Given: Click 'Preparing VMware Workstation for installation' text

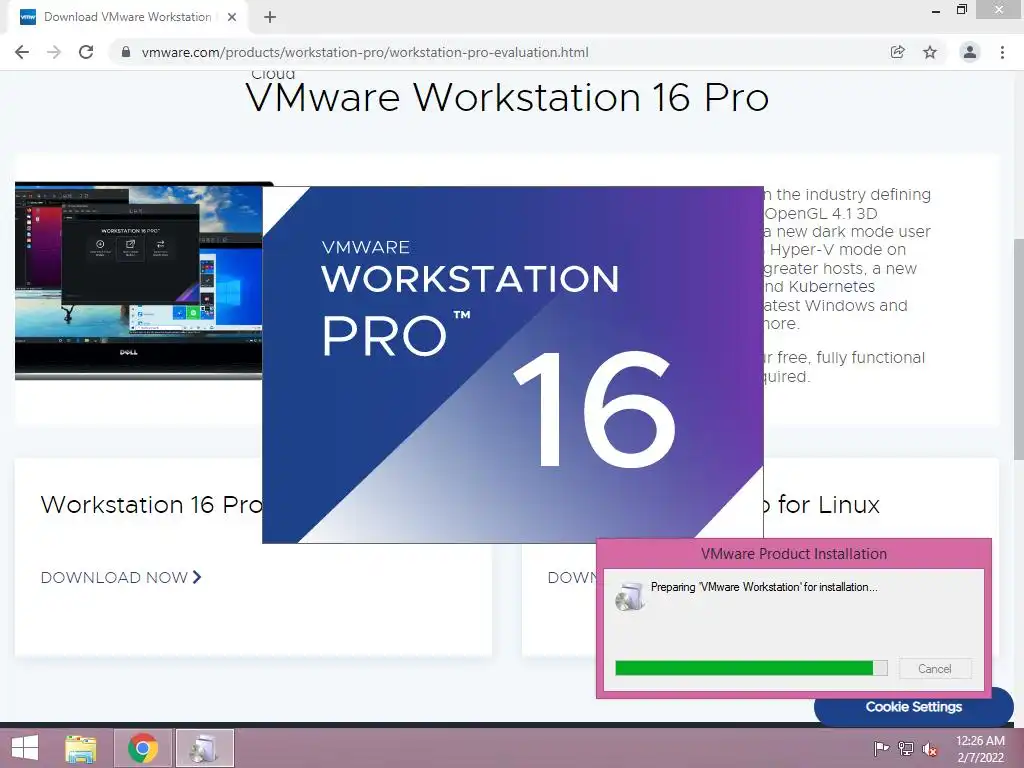Looking at the screenshot, I should click(764, 586).
